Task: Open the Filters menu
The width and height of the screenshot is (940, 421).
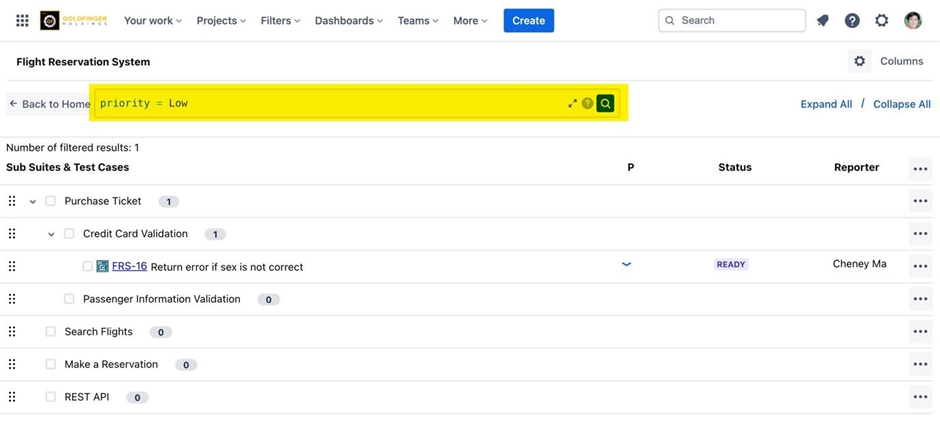Action: coord(280,21)
